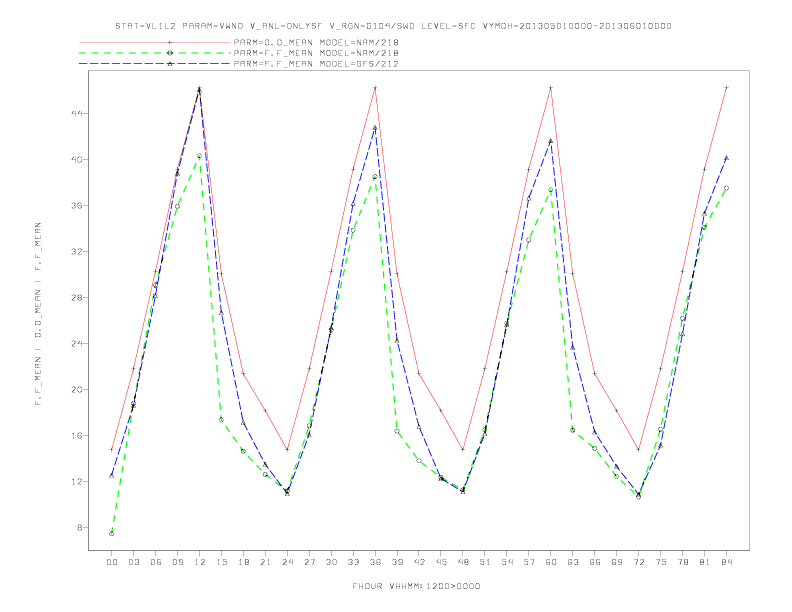Click the red solid legend line sample
Viewport: 792px width, 612px height.
click(x=155, y=42)
